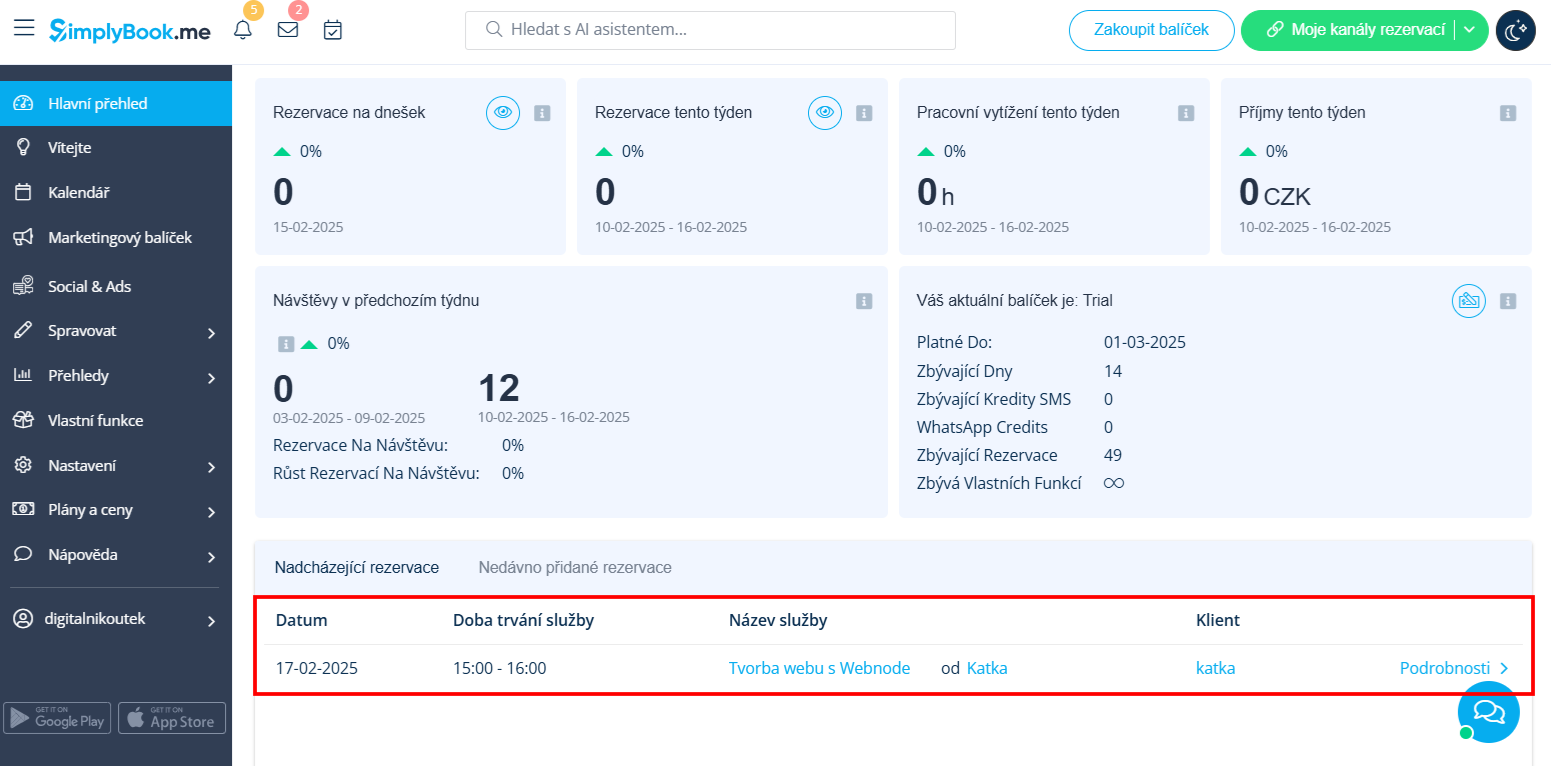Expand the Spravovat sidebar menu
Screen dimensions: 1551x766
pyautogui.click(x=116, y=331)
